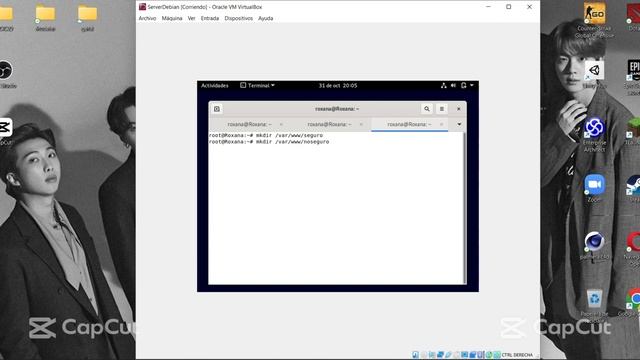Screen dimensions: 640x360
Task: Click the keyboard capture status icon
Action: pos(497,355)
